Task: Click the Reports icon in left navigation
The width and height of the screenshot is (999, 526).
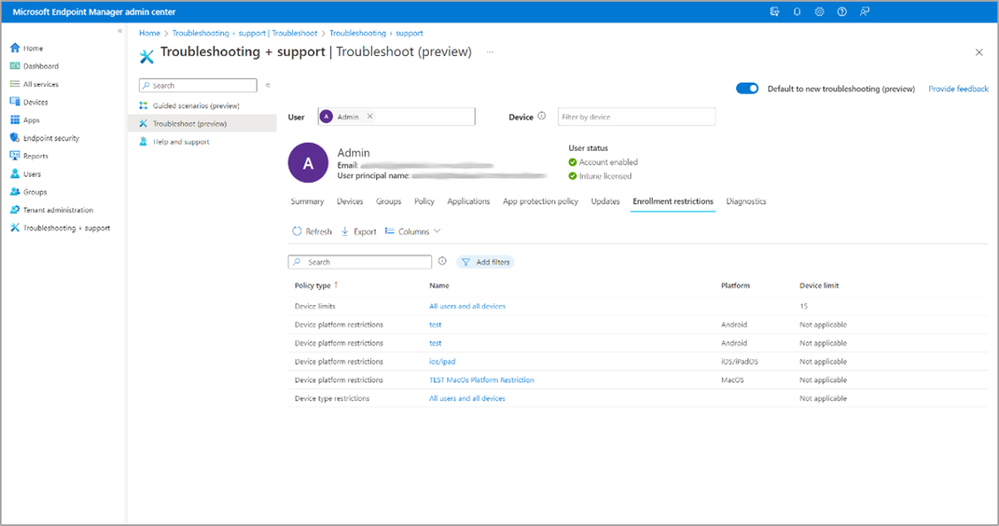Action: click(15, 155)
